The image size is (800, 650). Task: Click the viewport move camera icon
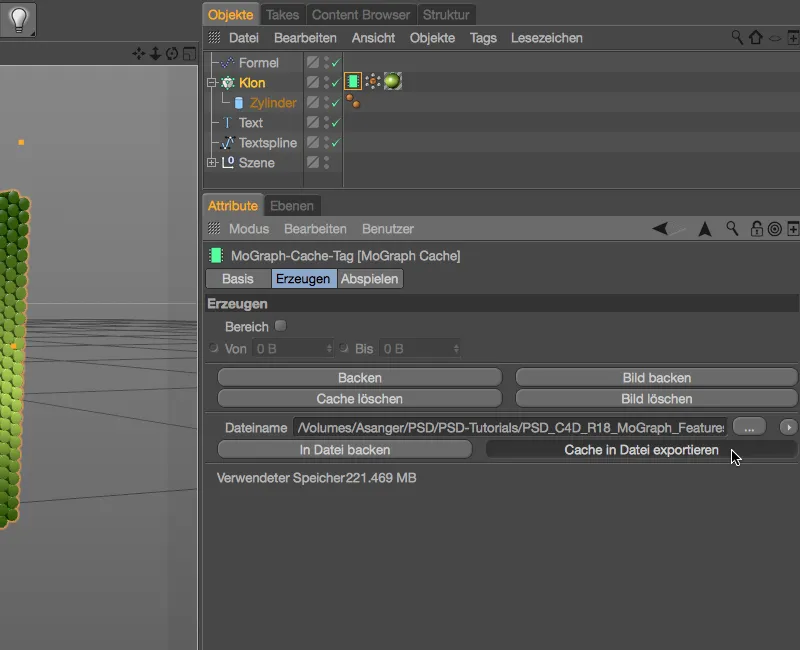pos(138,54)
